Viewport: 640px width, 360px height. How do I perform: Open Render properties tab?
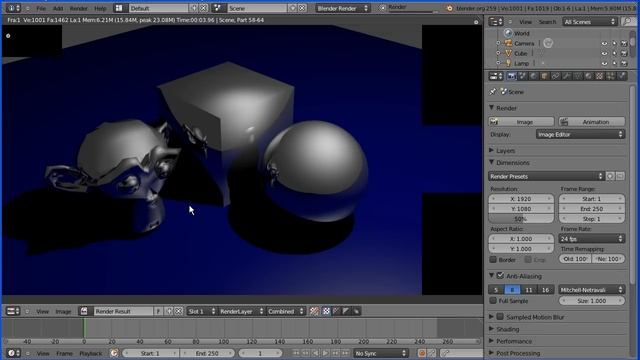pyautogui.click(x=511, y=76)
